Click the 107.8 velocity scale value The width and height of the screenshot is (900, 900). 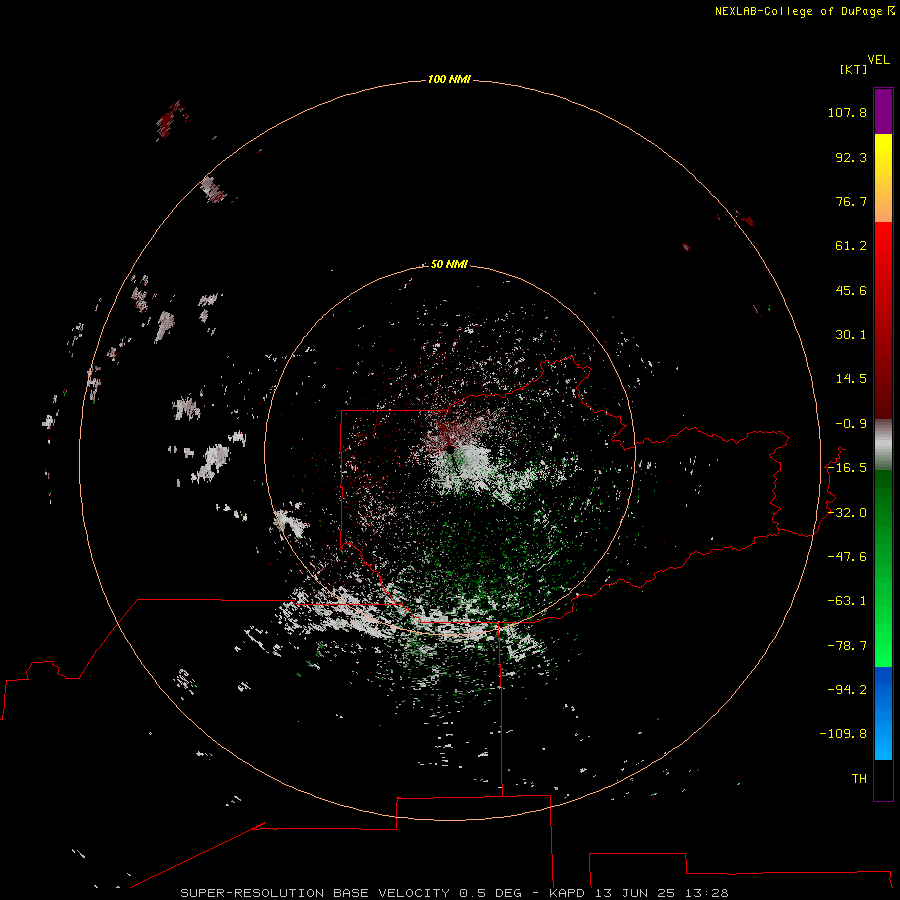point(847,112)
